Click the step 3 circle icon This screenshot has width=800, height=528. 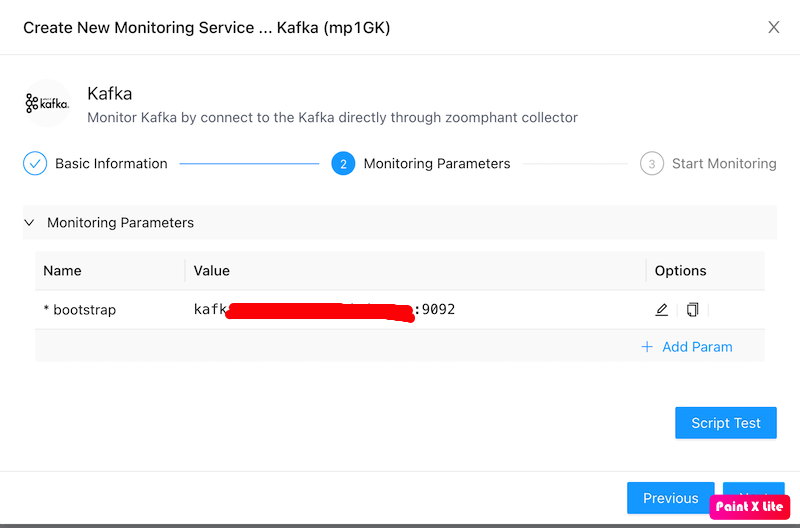tap(652, 164)
